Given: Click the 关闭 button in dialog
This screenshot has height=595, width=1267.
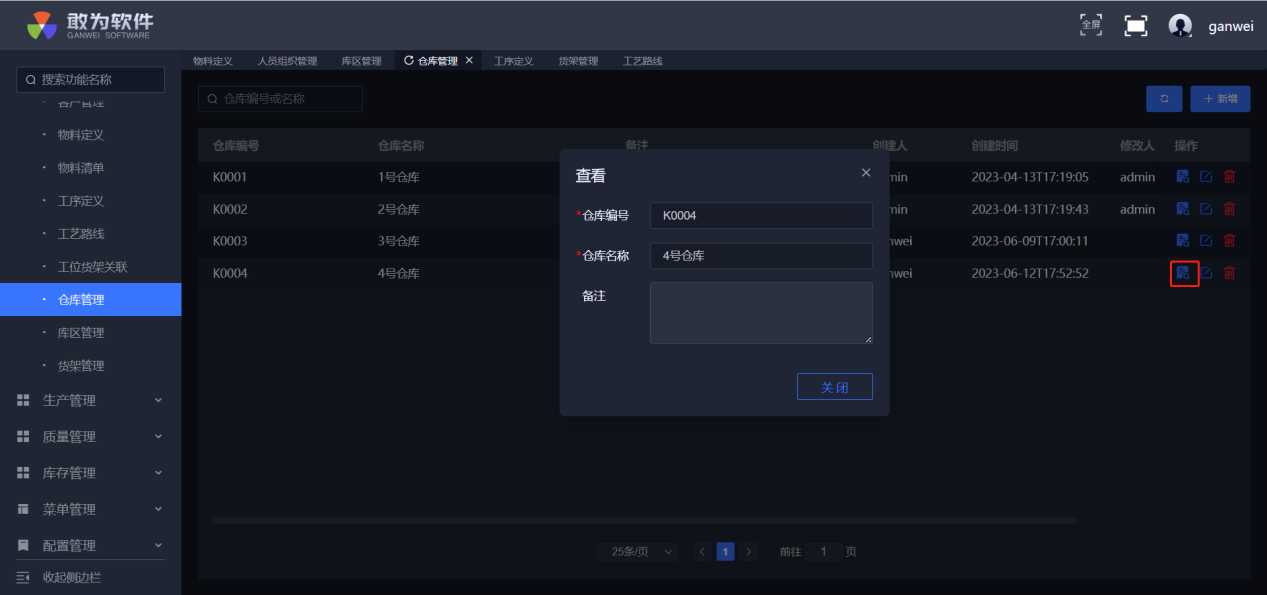Looking at the screenshot, I should (x=835, y=387).
